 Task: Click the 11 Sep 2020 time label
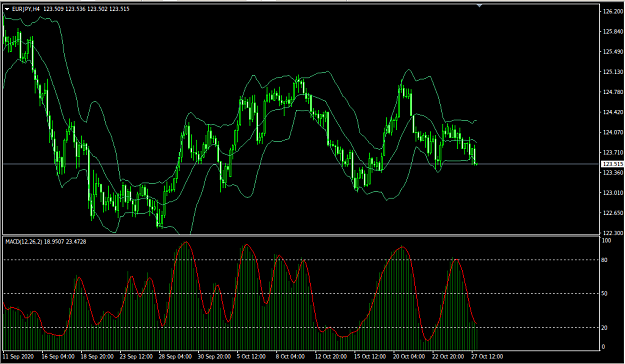click(18, 356)
